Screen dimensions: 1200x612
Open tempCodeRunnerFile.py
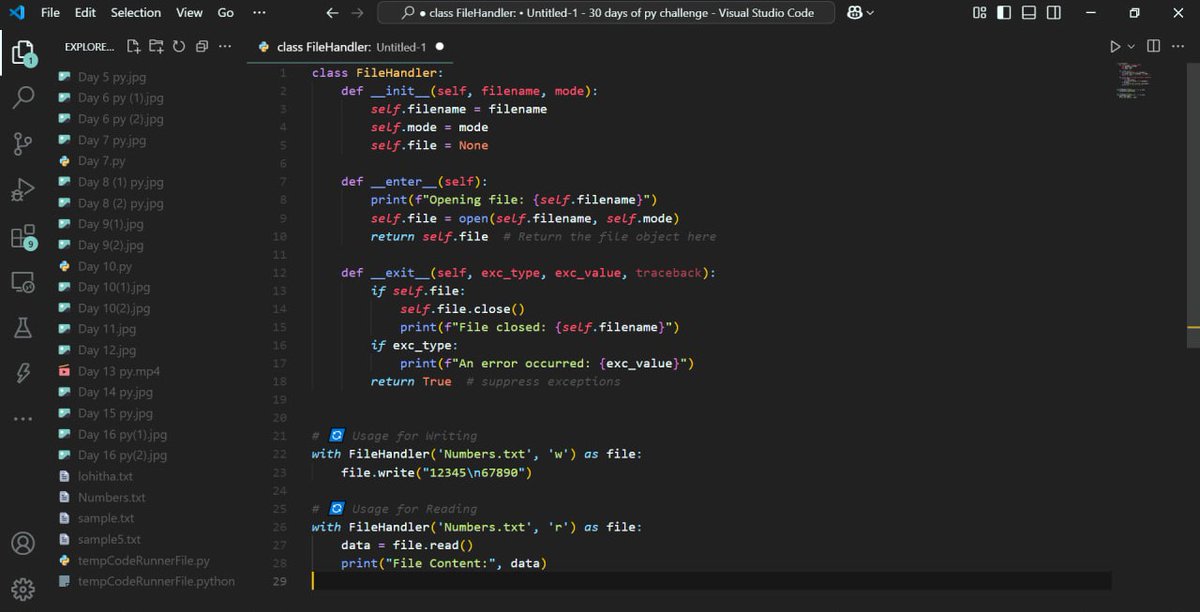click(x=144, y=560)
